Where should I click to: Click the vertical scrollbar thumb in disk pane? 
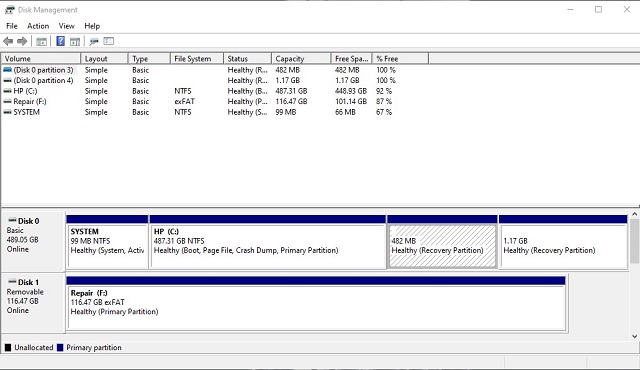635,241
